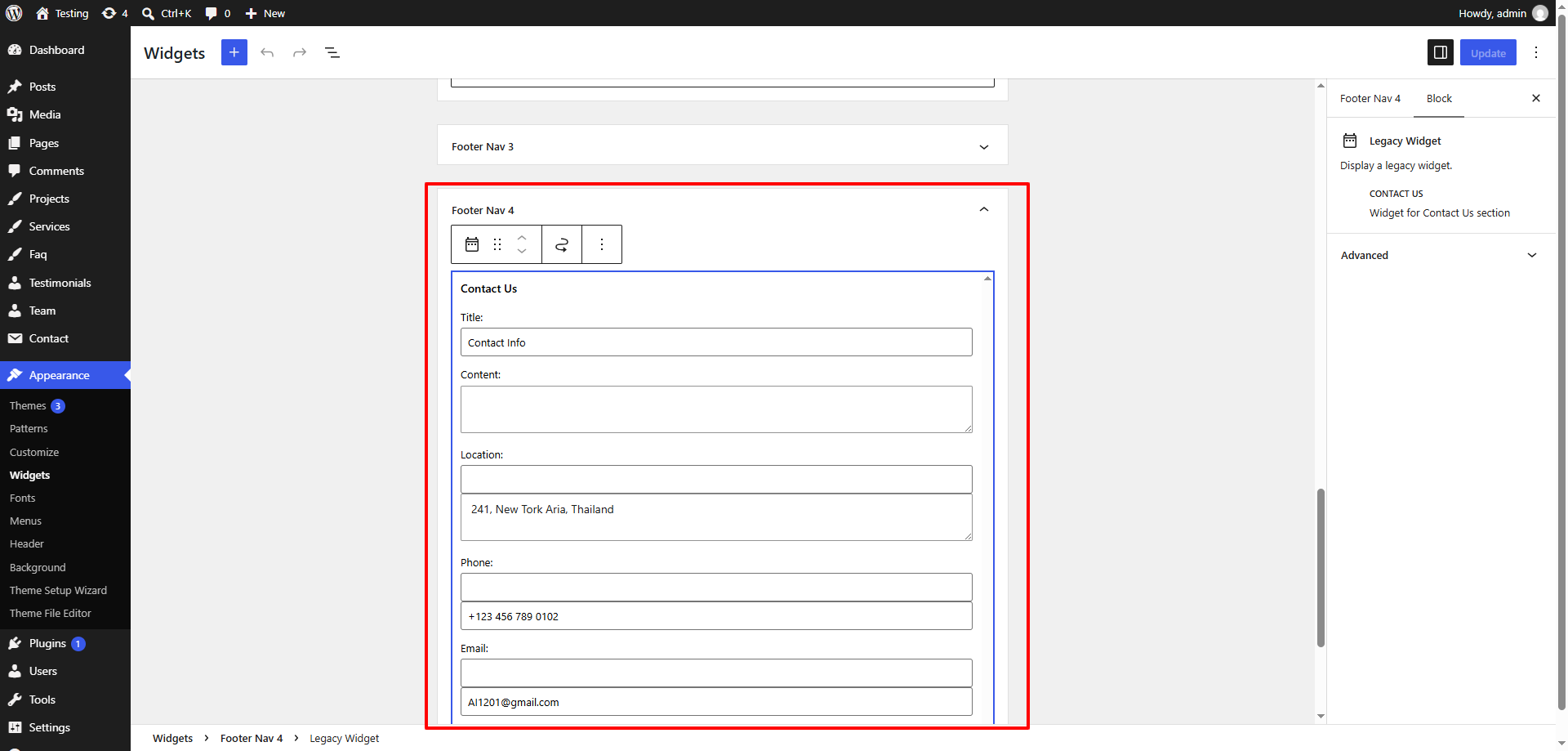The height and width of the screenshot is (751, 1568).
Task: Click Footer Nav 4 in the breadcrumb
Action: click(252, 738)
